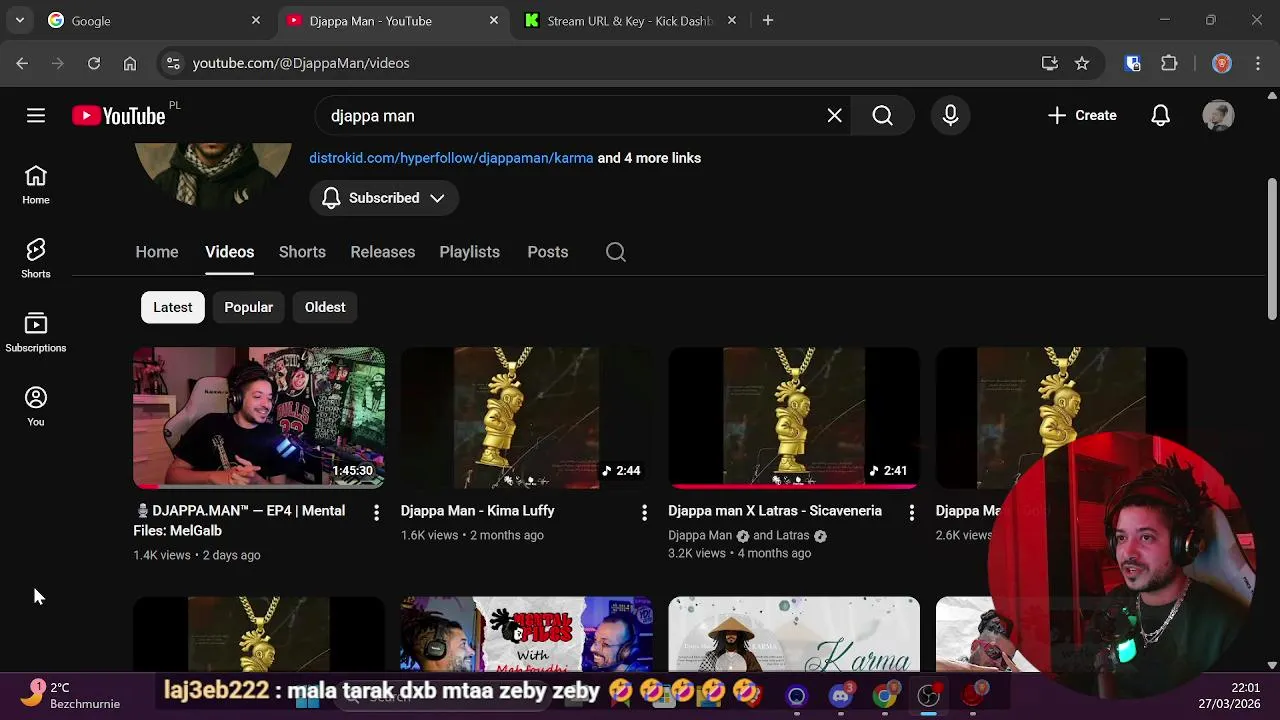This screenshot has width=1280, height=720.
Task: Open options menu for Sicaveneria video
Action: pos(911,513)
